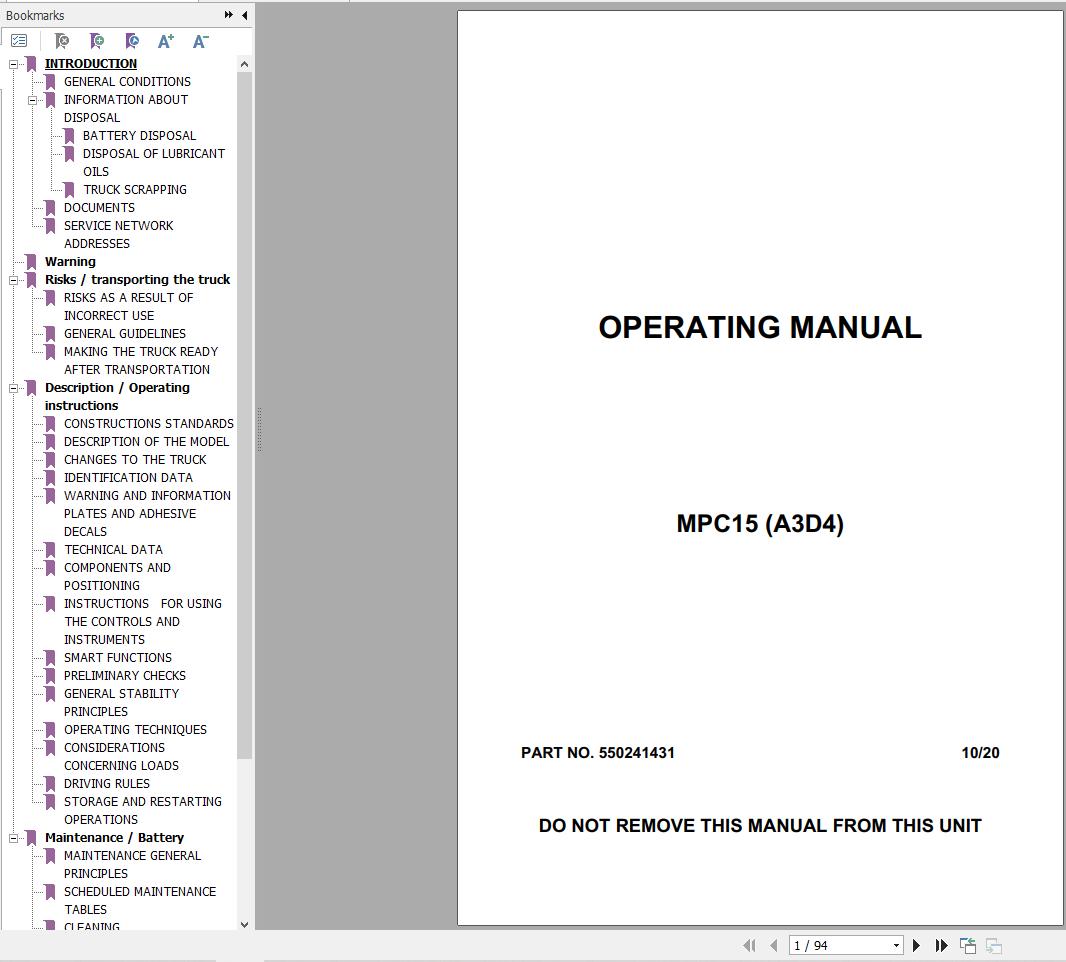Collapse the INFORMATION ABOUT DISPOSAL node
The height and width of the screenshot is (962, 1066).
coord(32,100)
